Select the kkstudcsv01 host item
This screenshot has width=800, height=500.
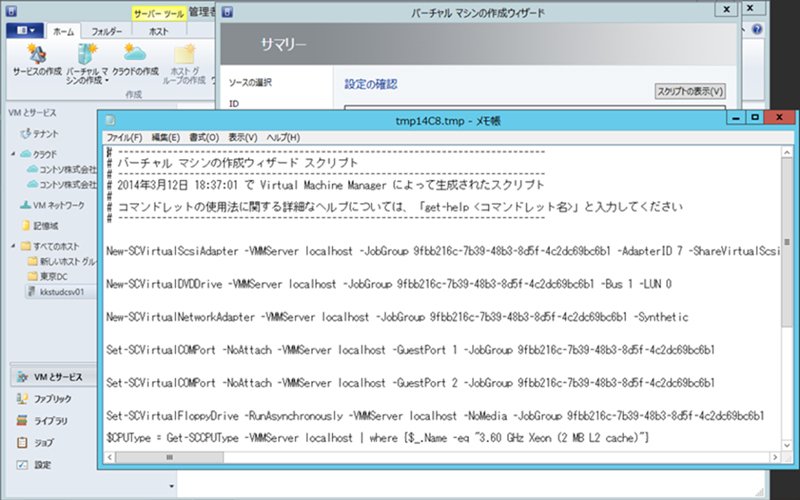pos(61,292)
